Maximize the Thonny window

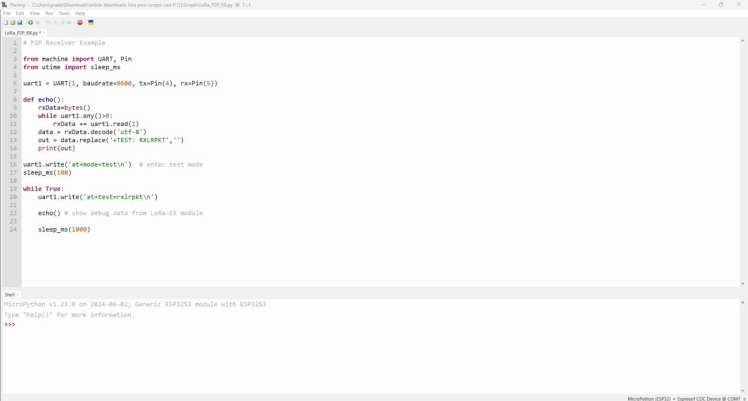click(721, 5)
